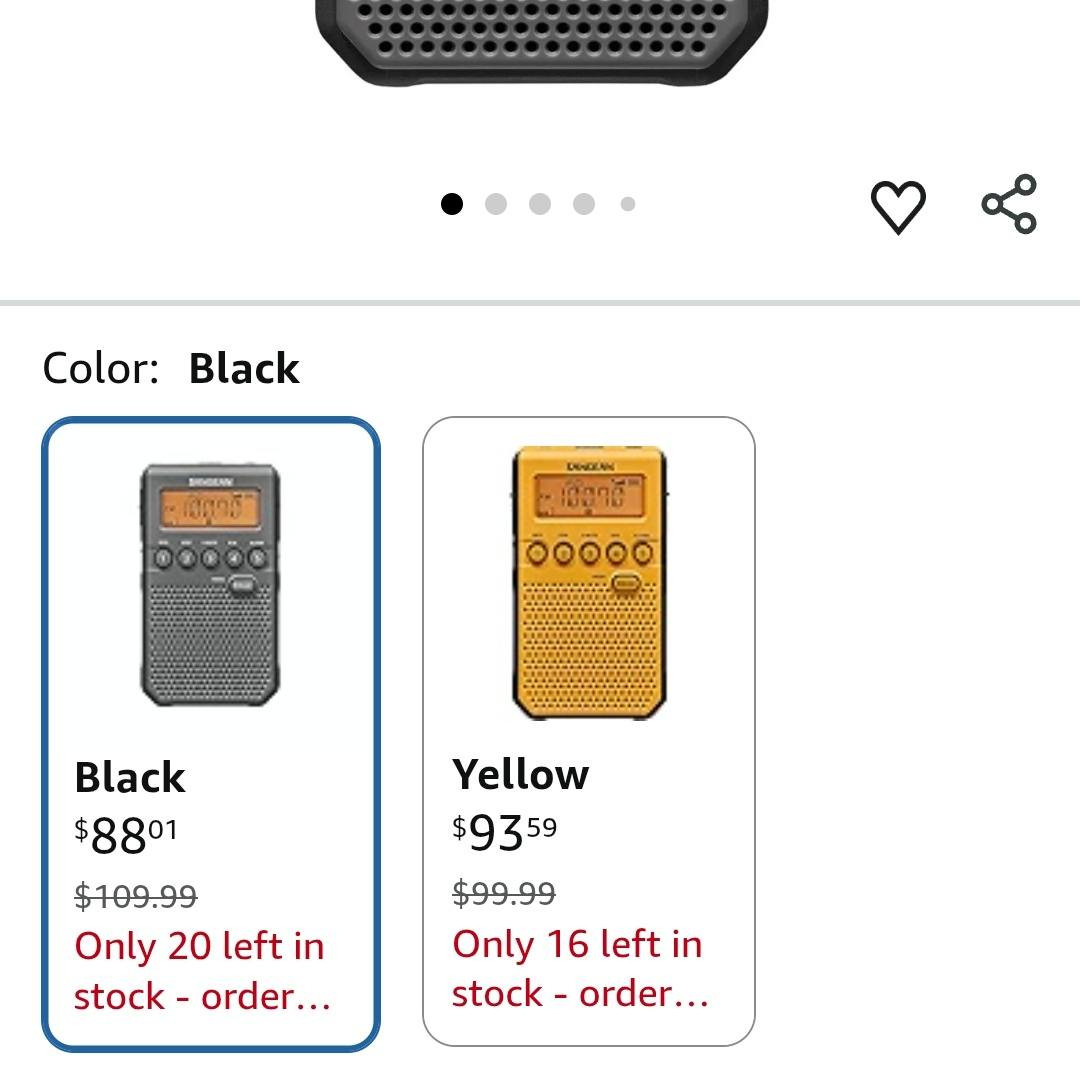Tap the share icon
The image size is (1080, 1078).
tap(1009, 204)
